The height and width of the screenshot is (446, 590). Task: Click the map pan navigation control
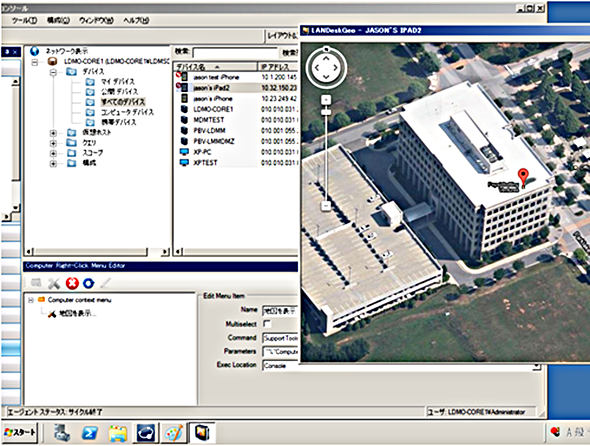pos(326,67)
